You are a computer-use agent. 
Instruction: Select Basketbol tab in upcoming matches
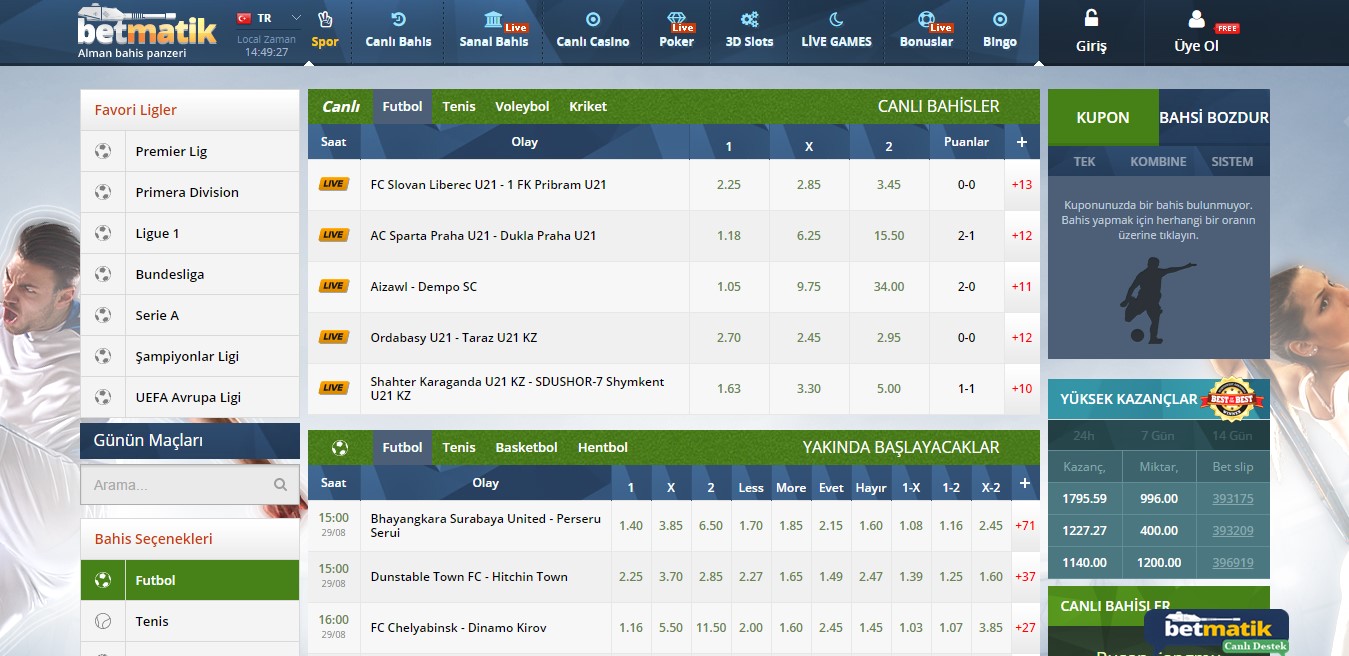coord(526,448)
